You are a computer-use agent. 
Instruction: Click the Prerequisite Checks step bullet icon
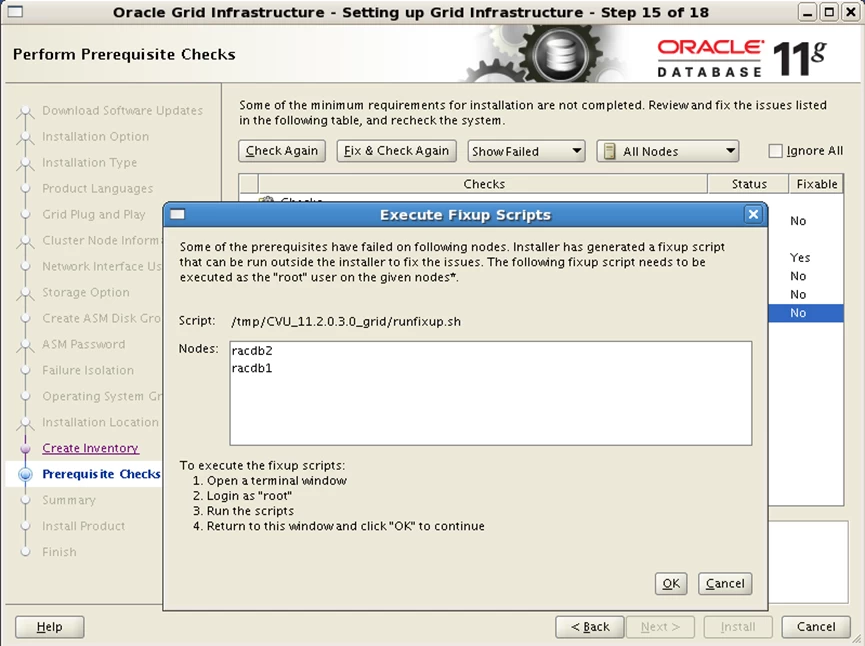pos(25,474)
